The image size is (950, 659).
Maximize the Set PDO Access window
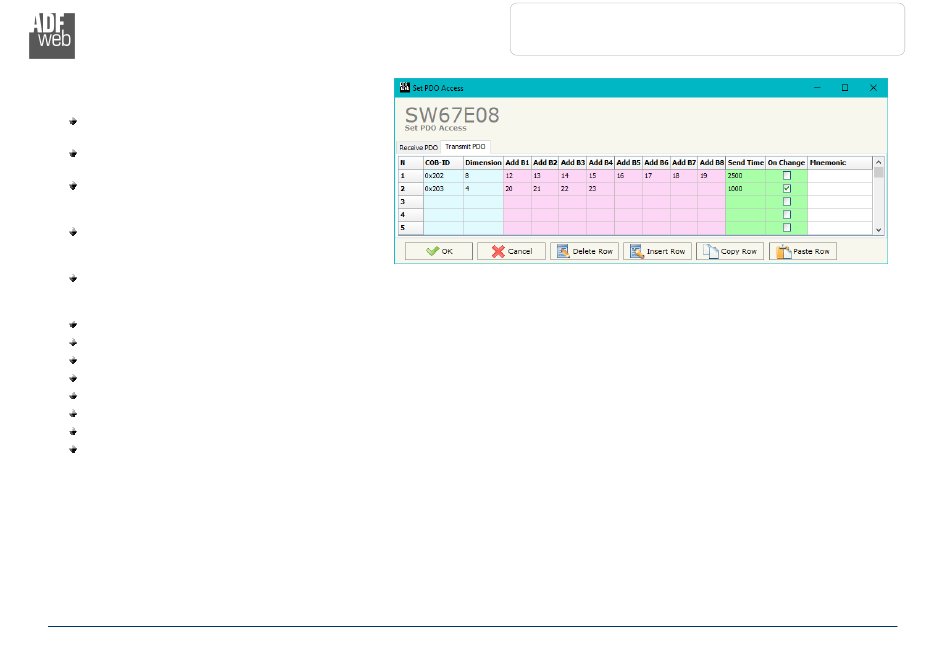point(844,88)
